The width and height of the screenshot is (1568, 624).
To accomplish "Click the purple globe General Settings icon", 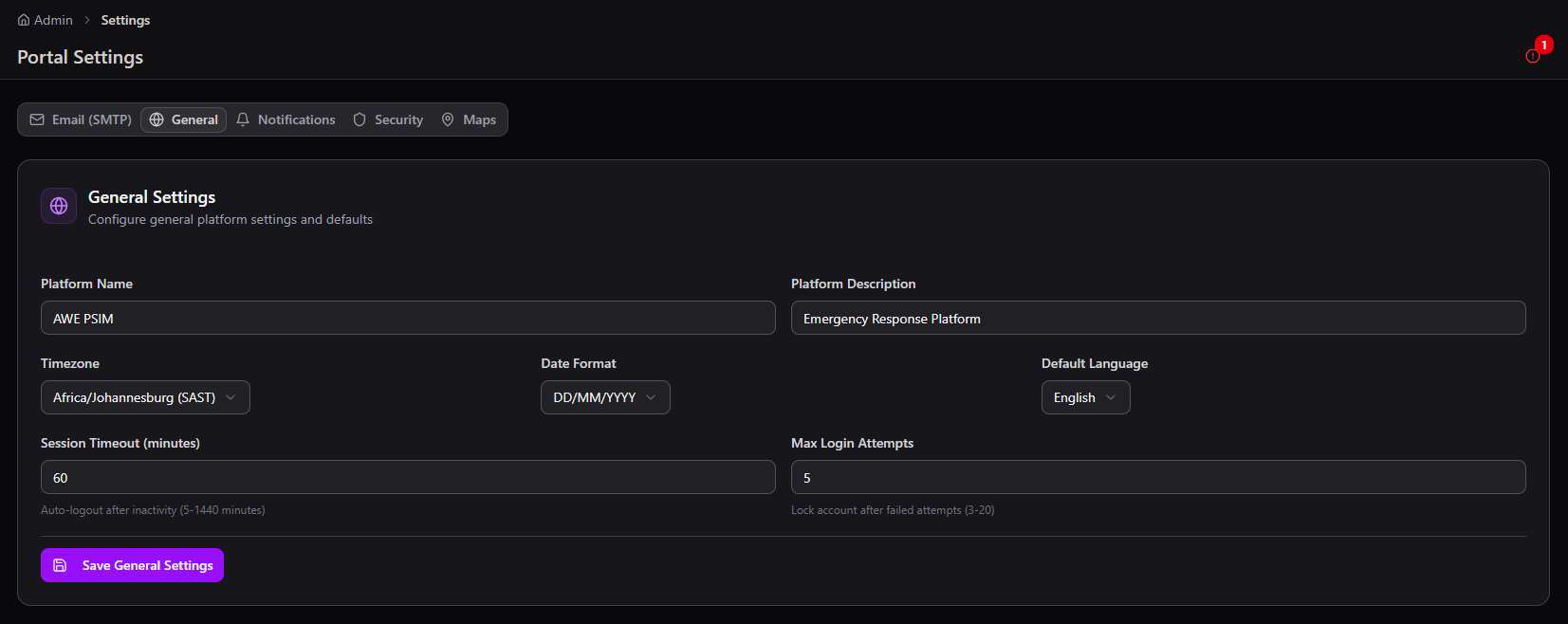I will 59,206.
